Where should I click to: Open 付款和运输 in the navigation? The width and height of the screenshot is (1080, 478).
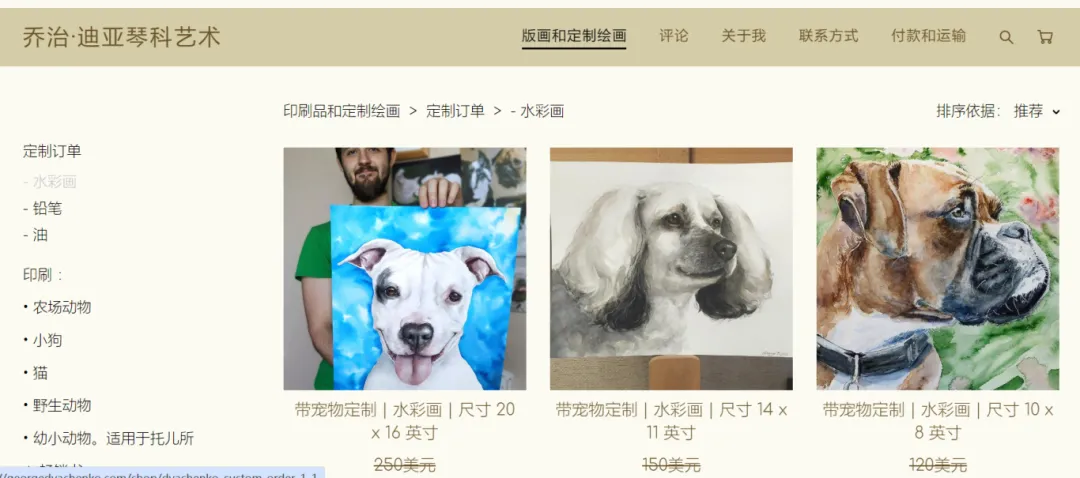tap(928, 37)
